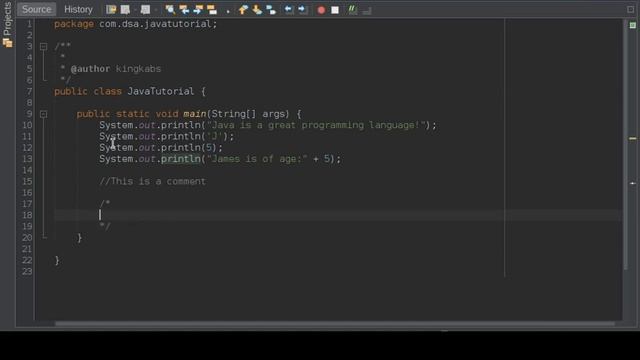Stop macro recording with the white square
Viewport: 640px width, 360px height.
tap(335, 10)
